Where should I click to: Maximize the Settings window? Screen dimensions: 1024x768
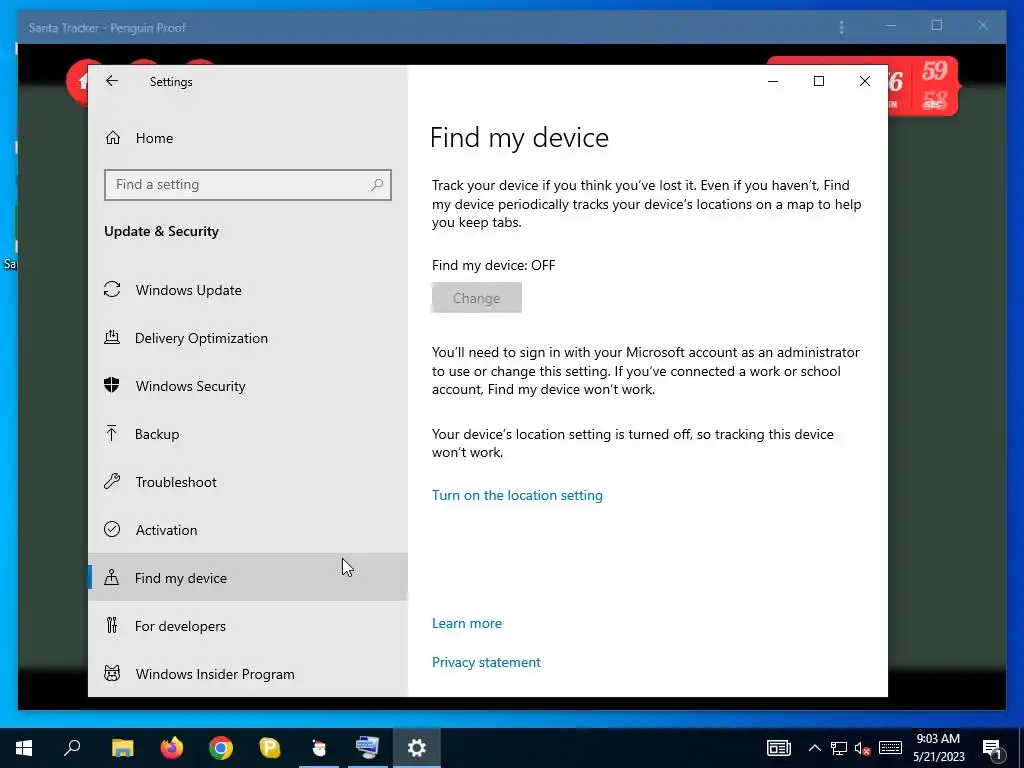point(818,81)
